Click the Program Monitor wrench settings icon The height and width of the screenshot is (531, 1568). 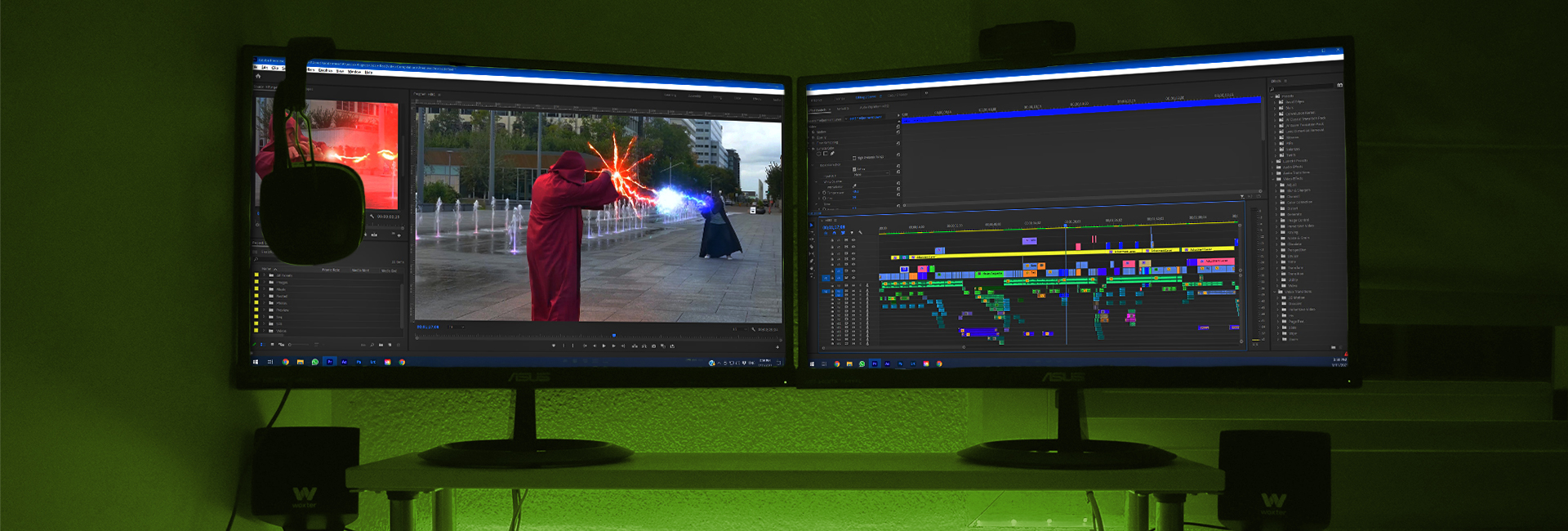click(754, 329)
